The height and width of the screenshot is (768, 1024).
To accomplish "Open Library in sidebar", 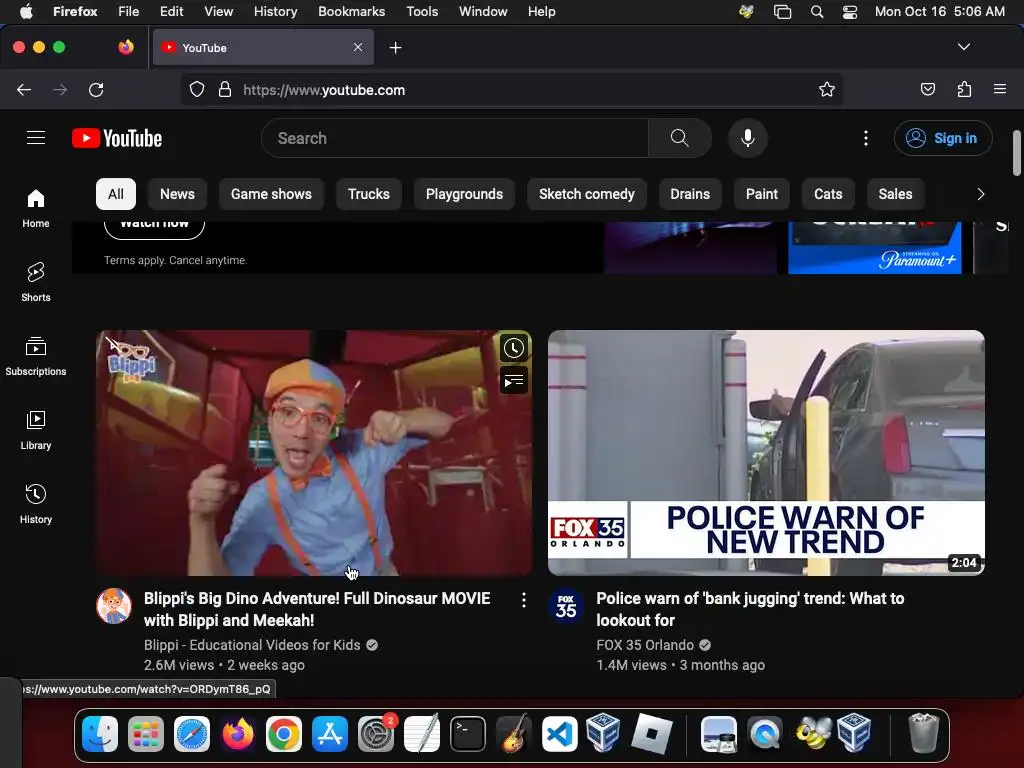I will (x=36, y=430).
